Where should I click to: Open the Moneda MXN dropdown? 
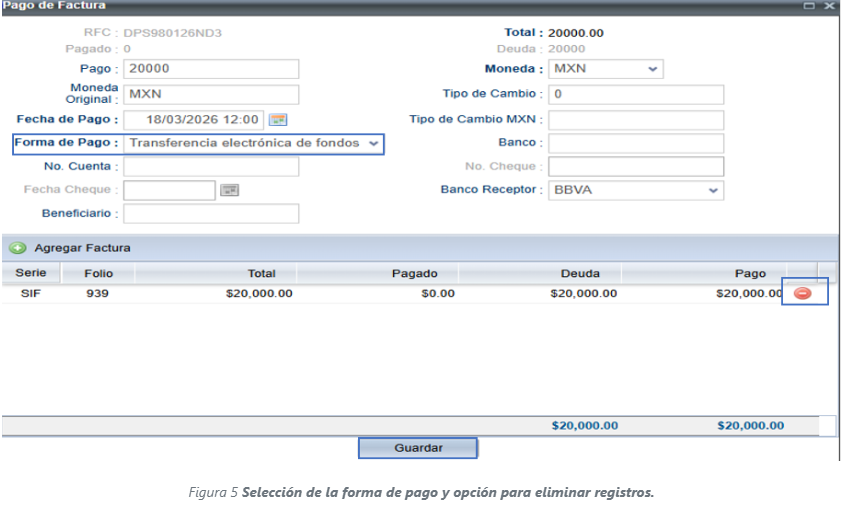[x=653, y=70]
